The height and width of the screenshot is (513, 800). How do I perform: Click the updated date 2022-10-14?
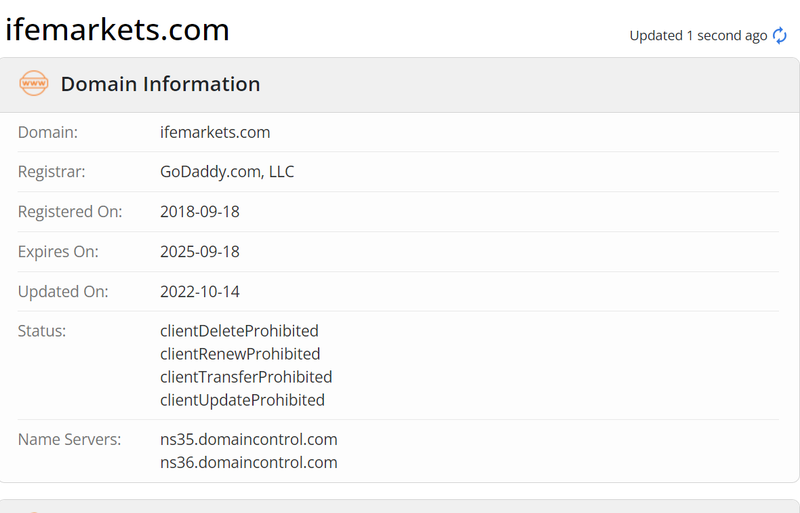point(199,291)
